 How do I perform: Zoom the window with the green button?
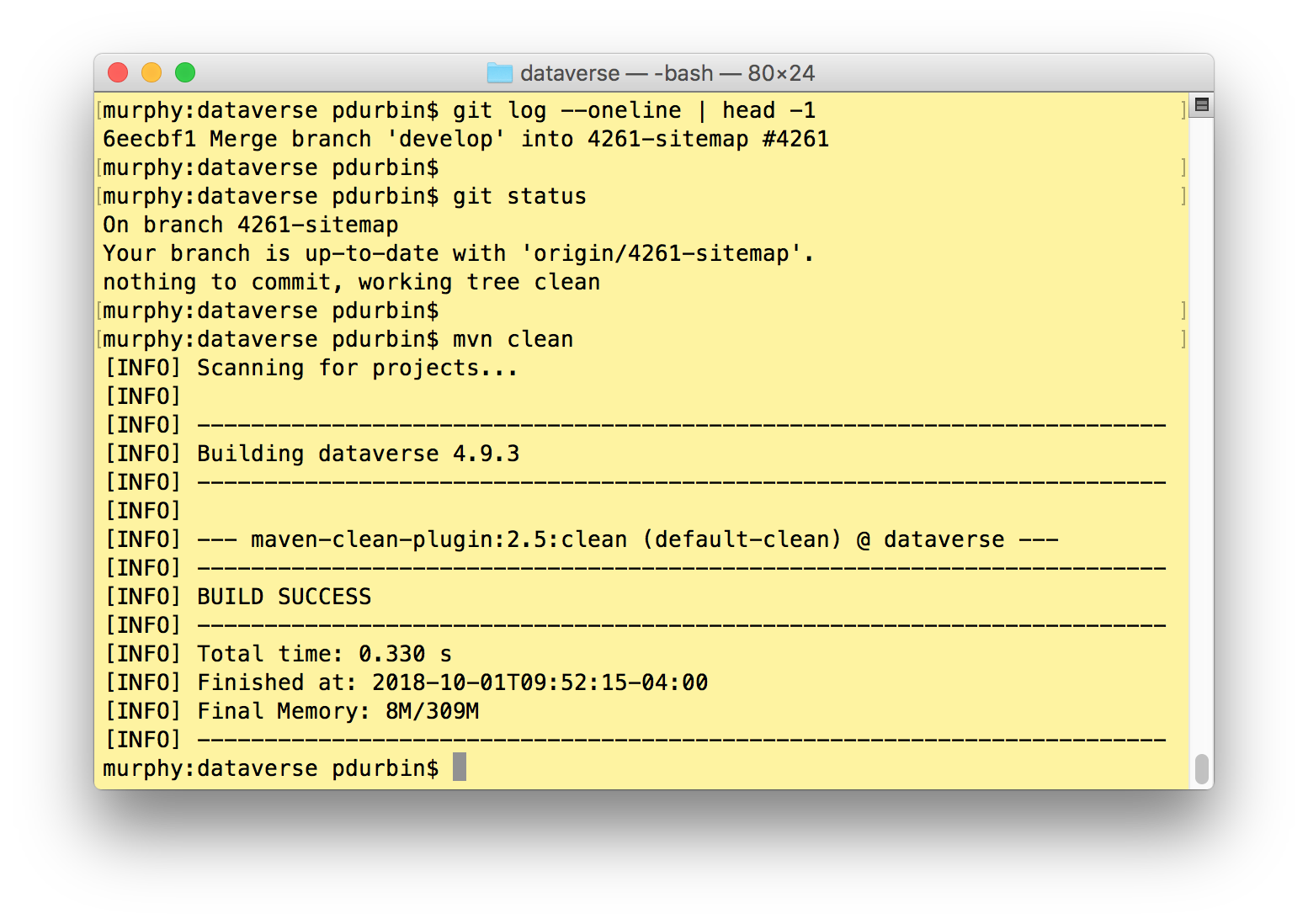pyautogui.click(x=185, y=73)
